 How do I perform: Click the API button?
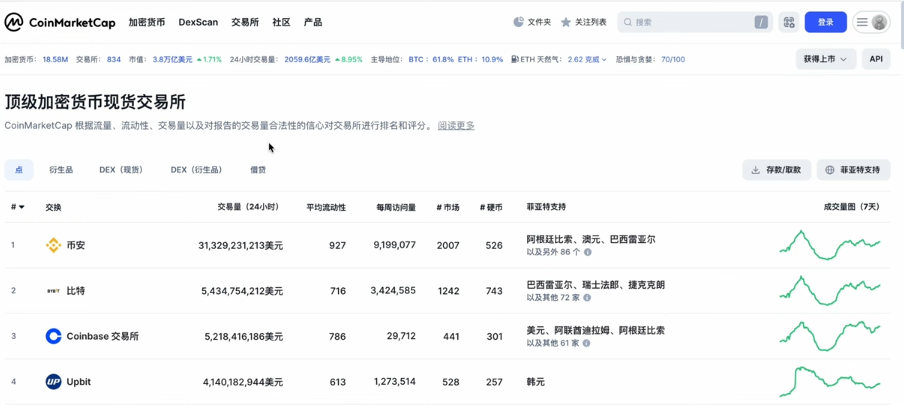click(876, 59)
